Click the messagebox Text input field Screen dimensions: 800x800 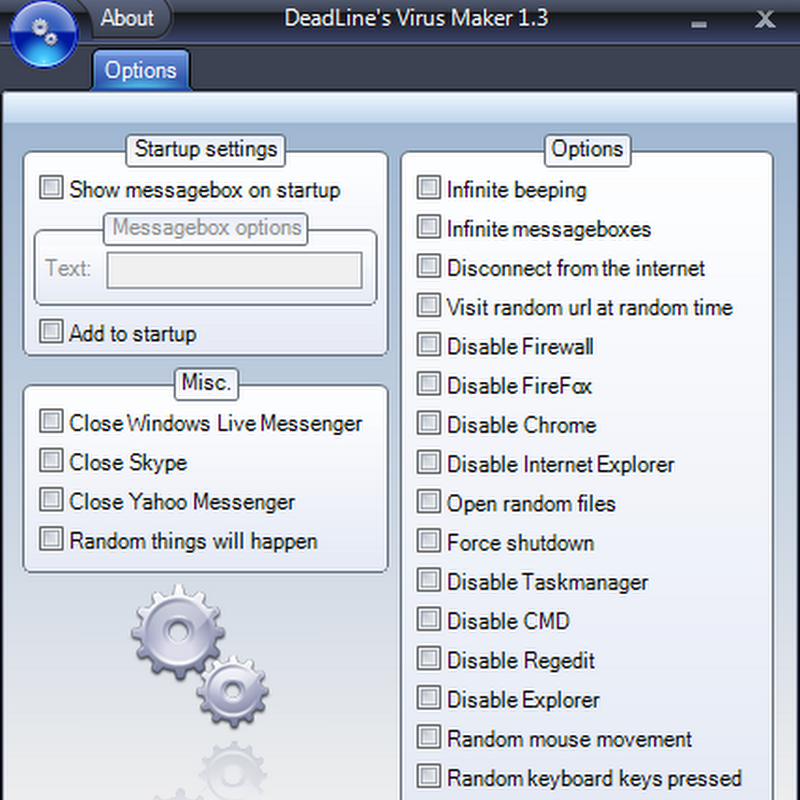(235, 270)
